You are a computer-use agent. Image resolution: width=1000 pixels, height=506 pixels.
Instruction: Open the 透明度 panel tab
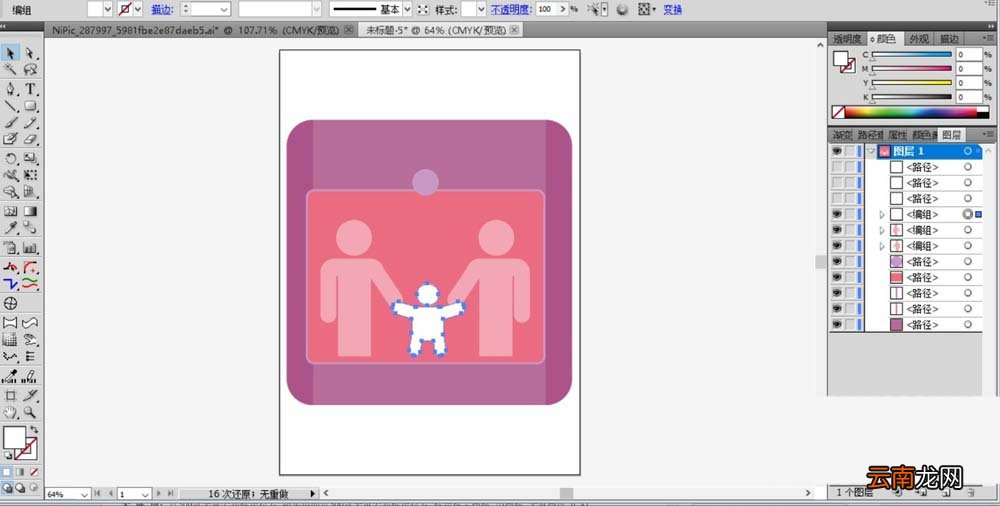[x=847, y=39]
